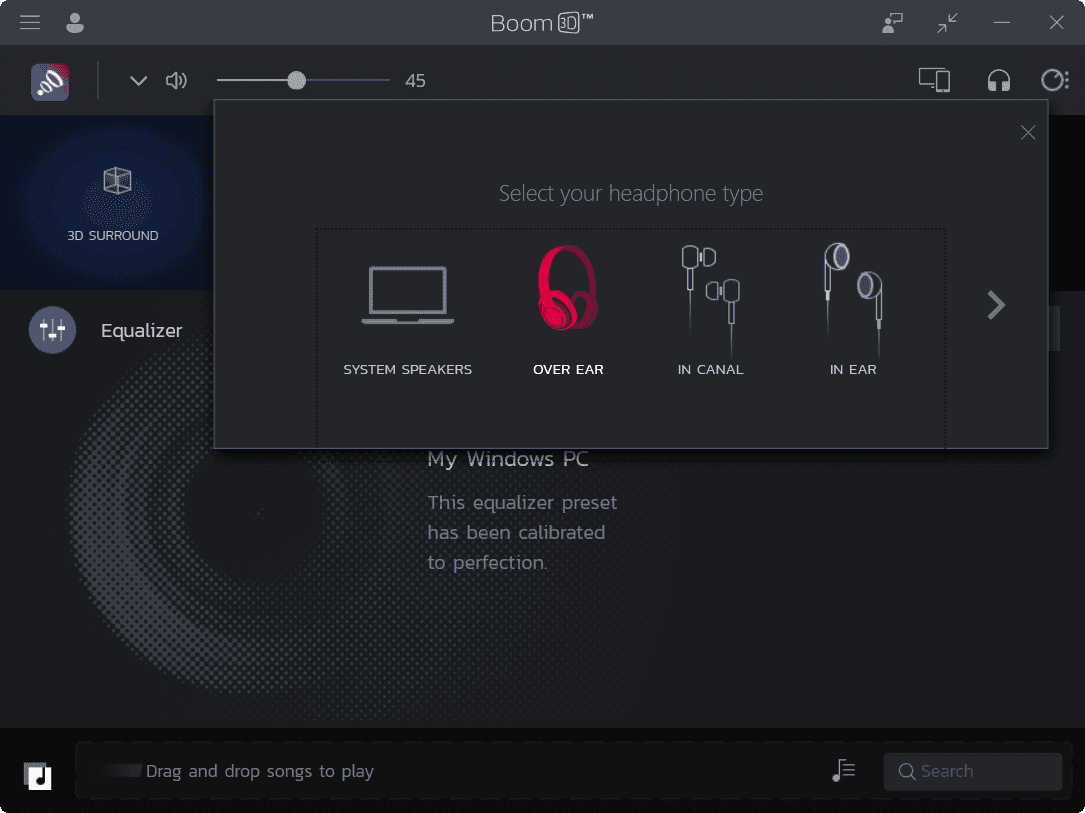Select the In Canal earphones icon
Image resolution: width=1085 pixels, height=813 pixels.
[x=711, y=299]
